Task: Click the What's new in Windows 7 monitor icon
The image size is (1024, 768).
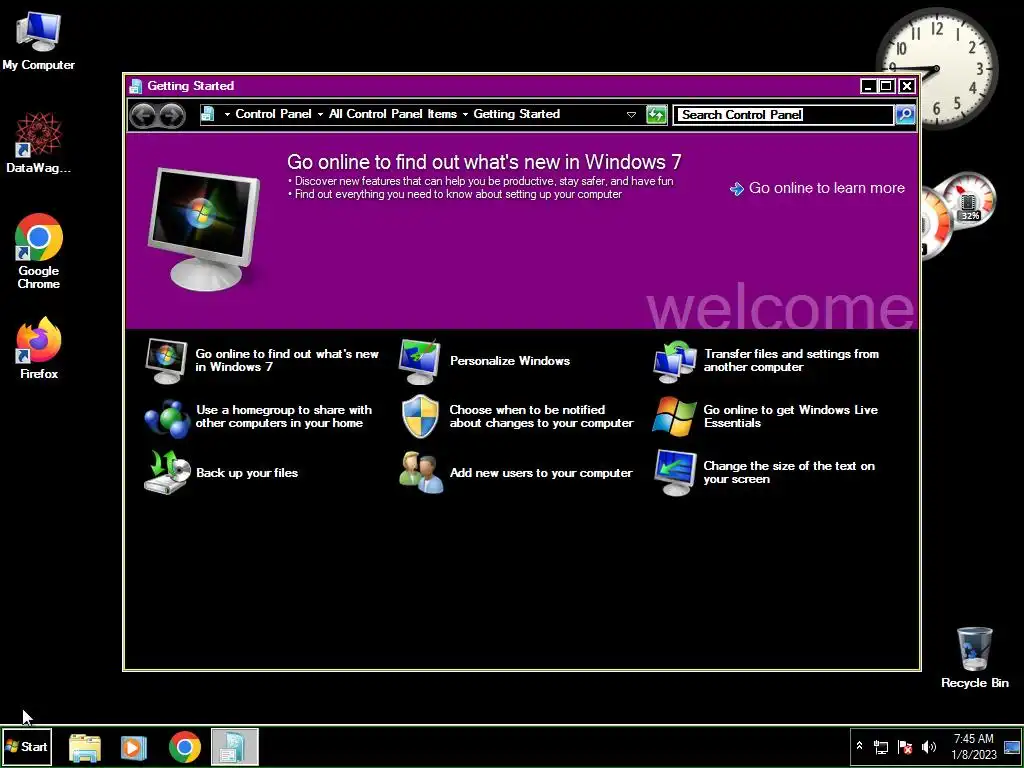Action: 166,360
